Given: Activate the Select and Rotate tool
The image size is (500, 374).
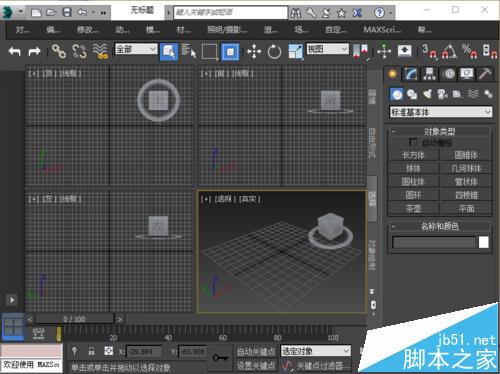Looking at the screenshot, I should click(274, 52).
